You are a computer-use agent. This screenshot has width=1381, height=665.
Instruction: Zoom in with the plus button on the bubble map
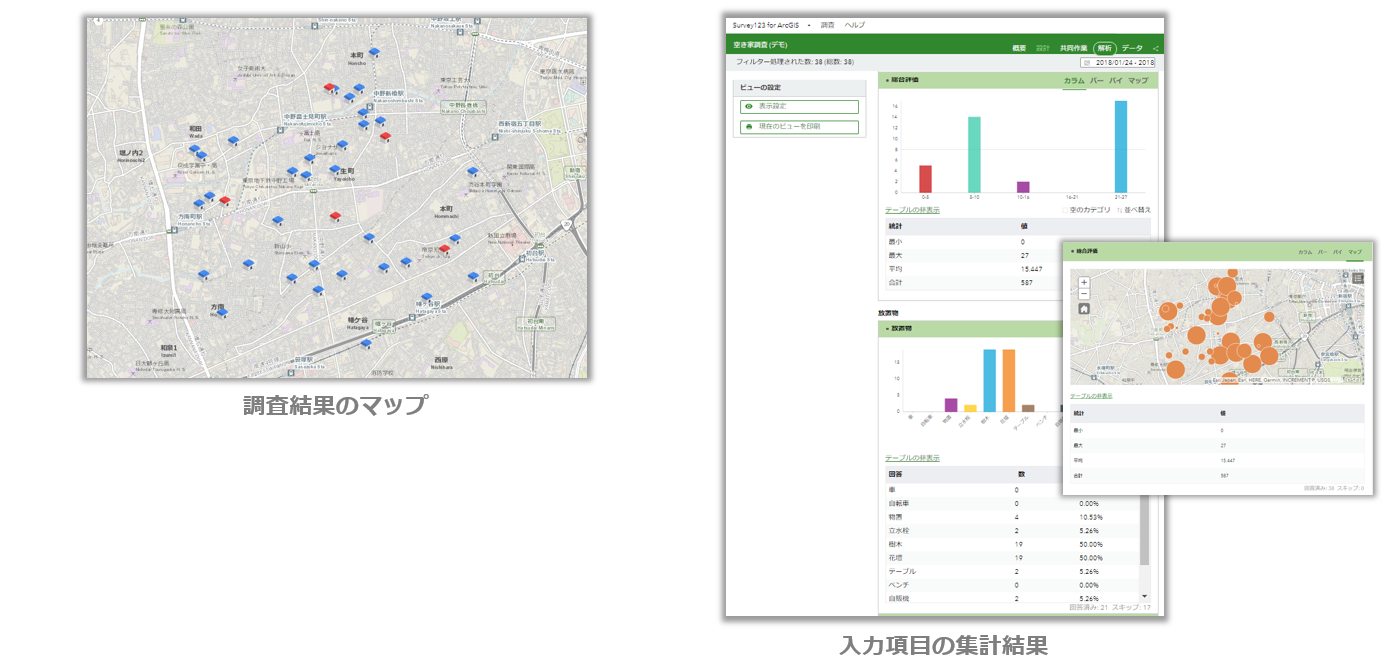point(1084,282)
